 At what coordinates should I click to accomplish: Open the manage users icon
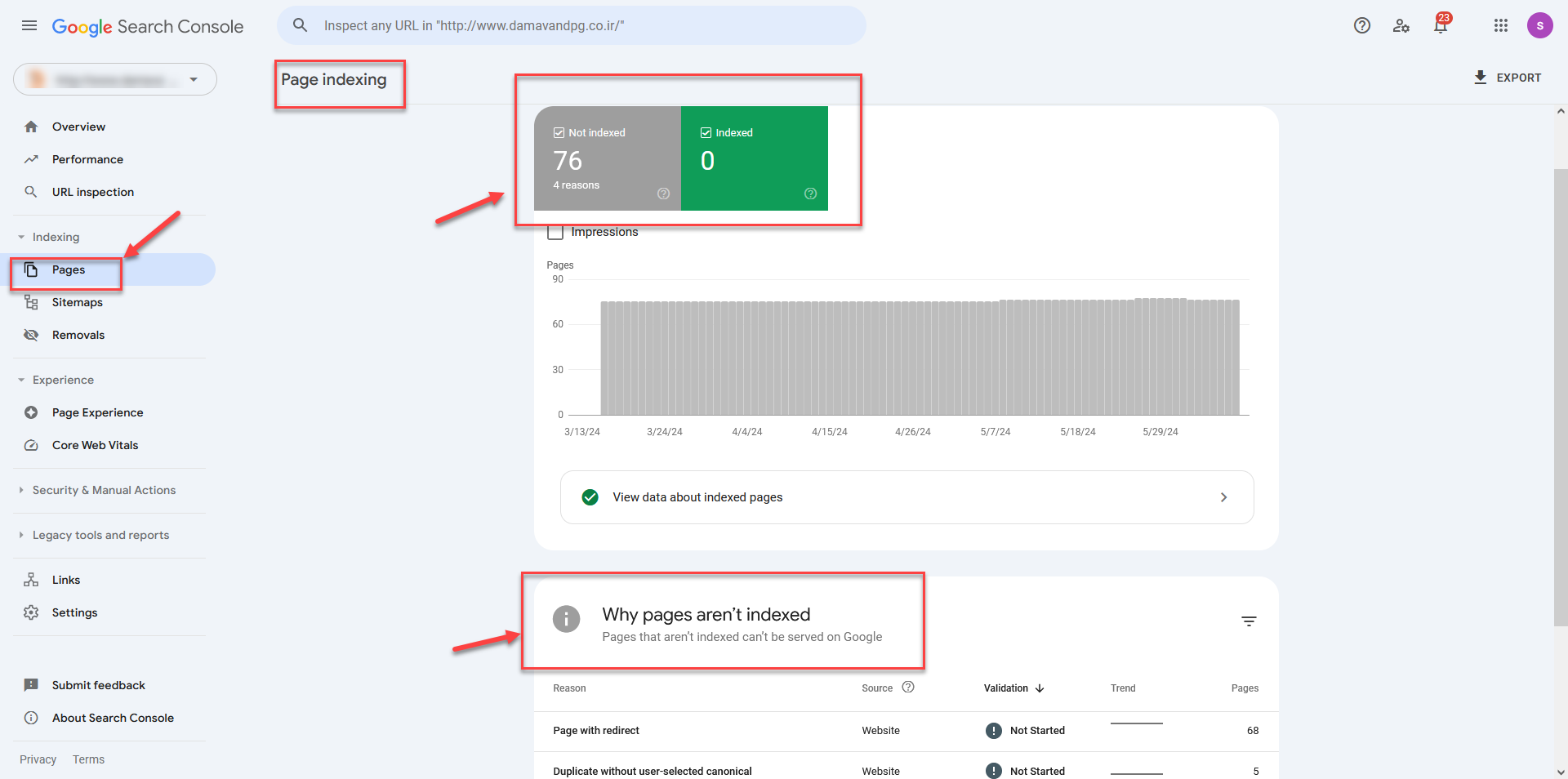1401,25
